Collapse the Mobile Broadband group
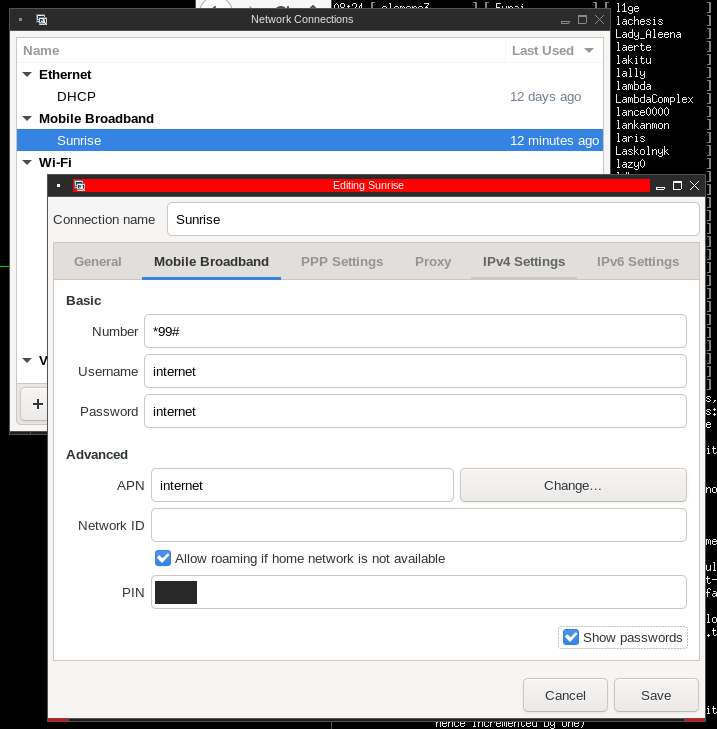717x729 pixels. click(27, 119)
